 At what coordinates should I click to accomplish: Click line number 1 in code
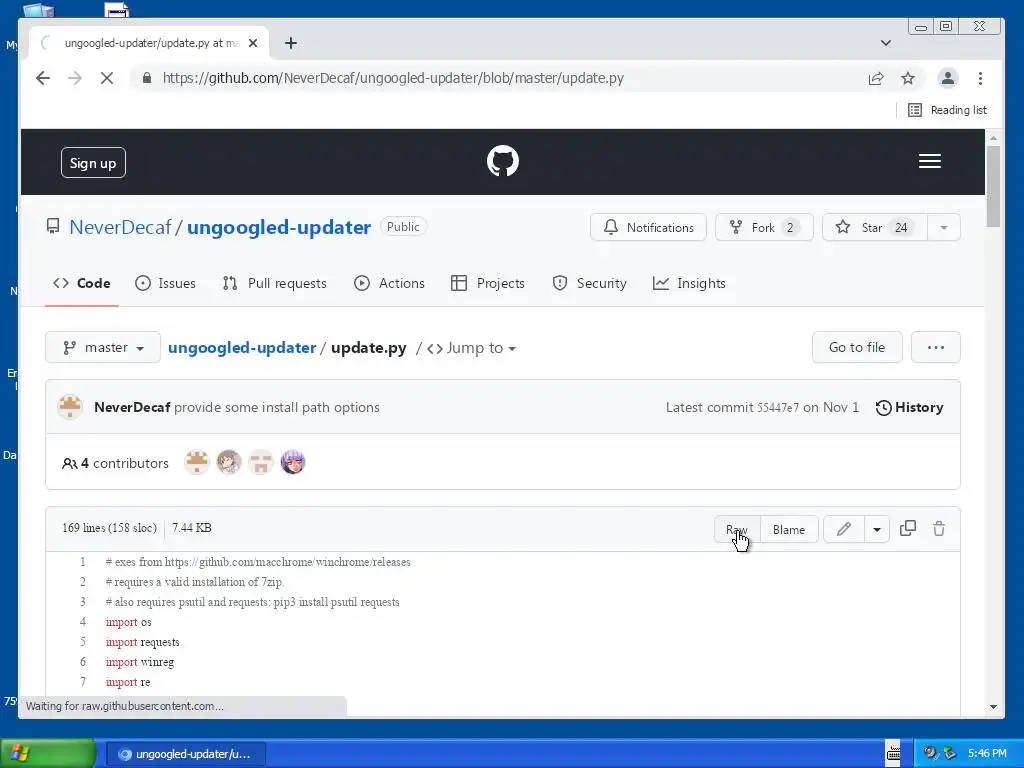83,562
